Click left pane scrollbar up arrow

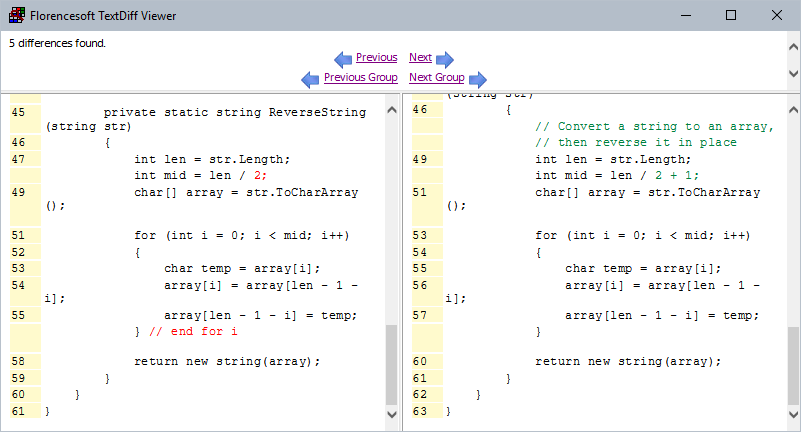(392, 110)
